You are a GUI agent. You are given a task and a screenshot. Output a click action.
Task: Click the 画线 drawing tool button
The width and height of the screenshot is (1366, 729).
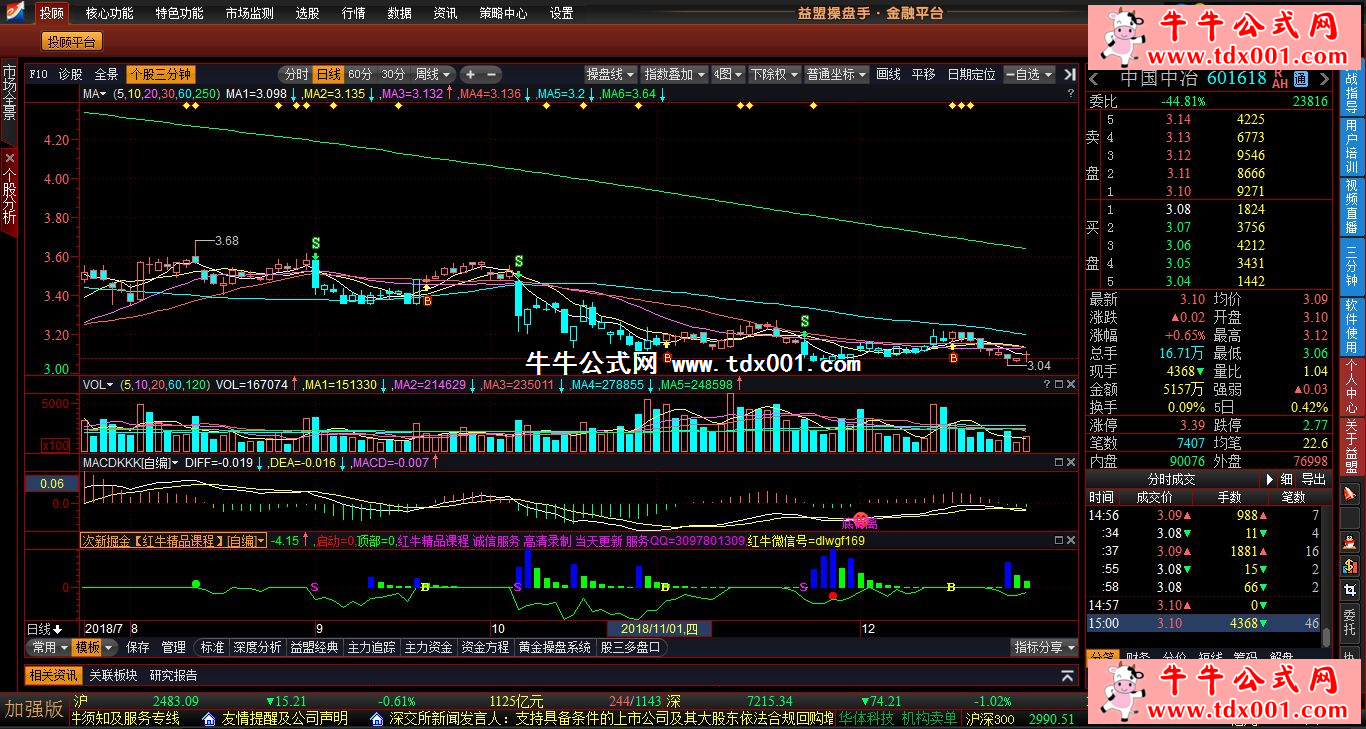click(888, 74)
